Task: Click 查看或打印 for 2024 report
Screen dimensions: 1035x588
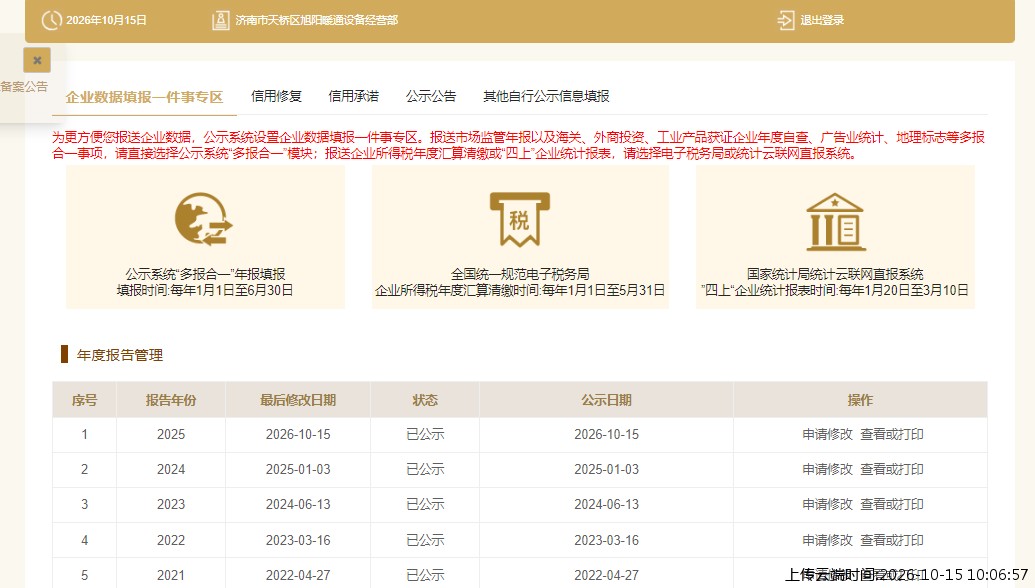Action: (x=892, y=469)
